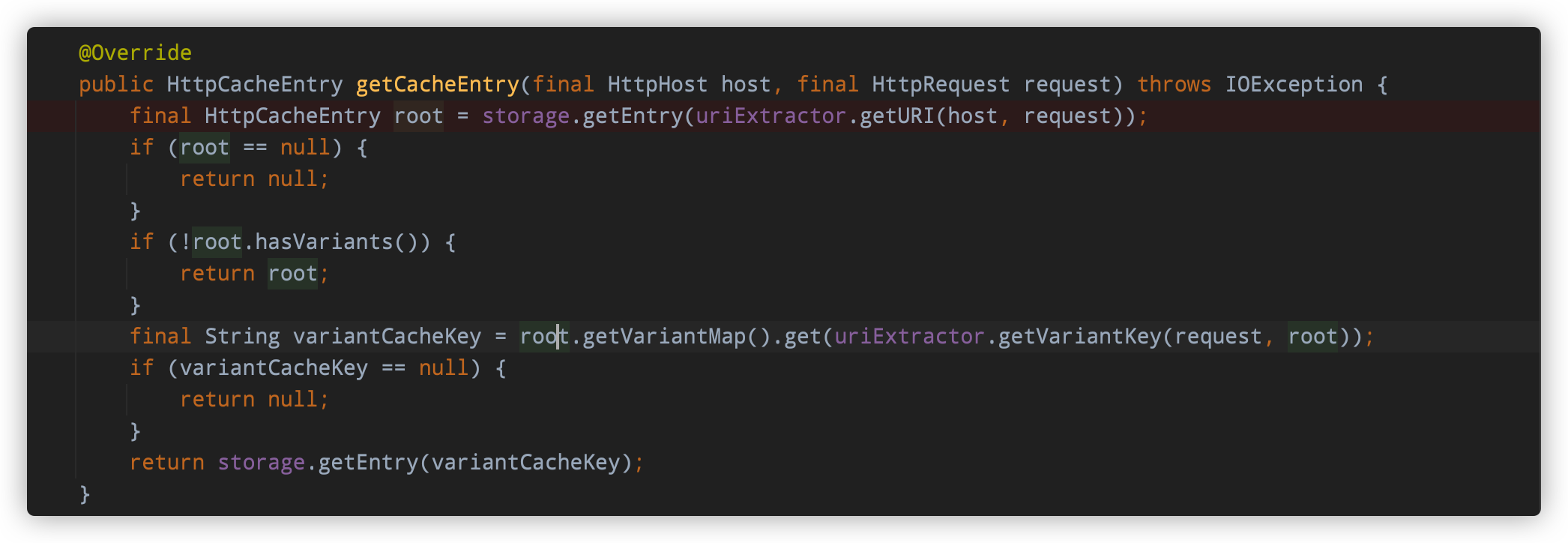
Task: Click the root variable declaration
Action: 419,115
